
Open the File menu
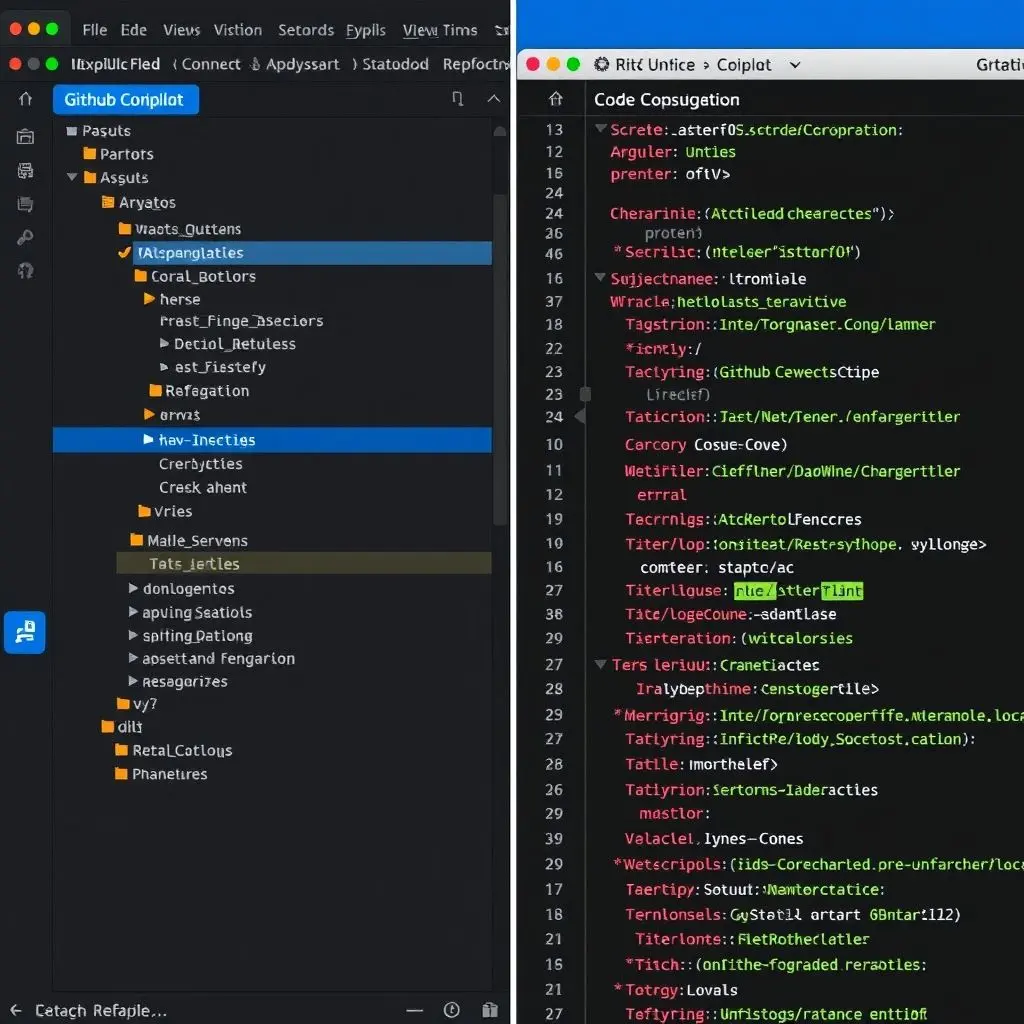coord(95,30)
